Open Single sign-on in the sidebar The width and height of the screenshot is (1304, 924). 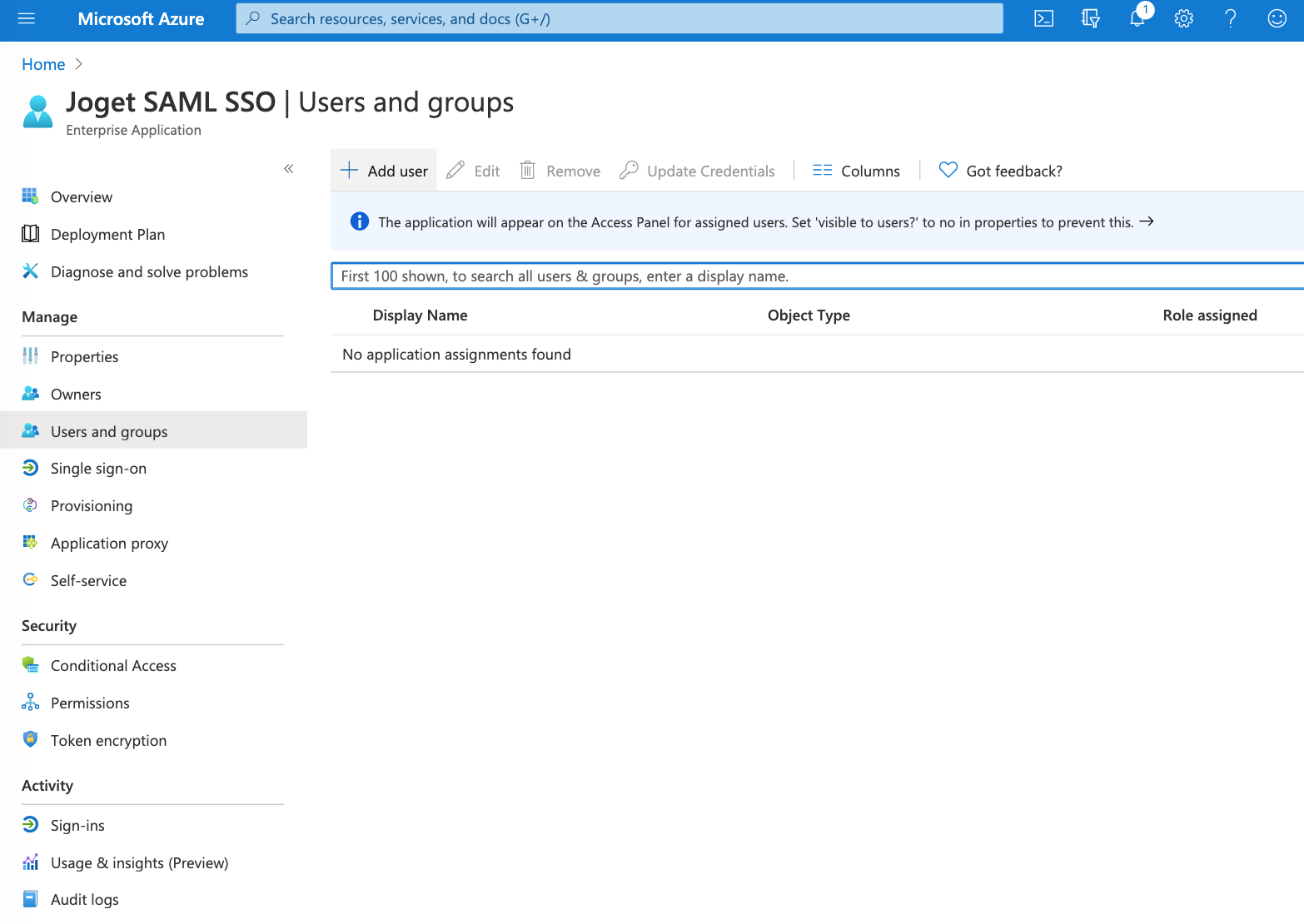[98, 469]
